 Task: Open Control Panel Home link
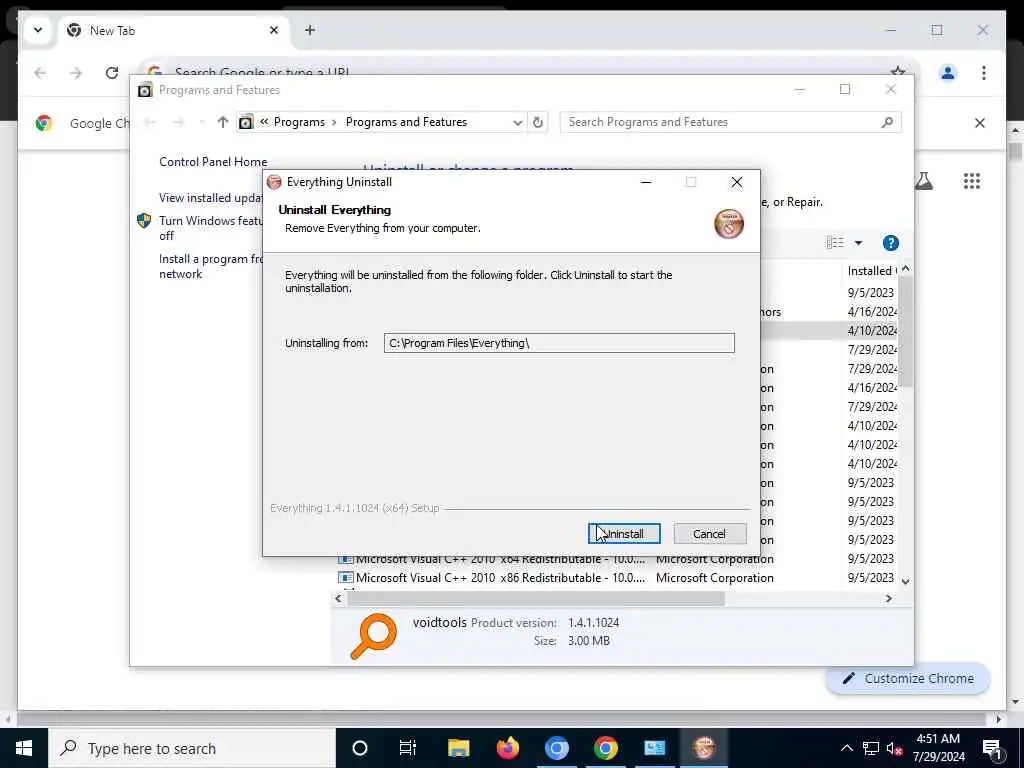pyautogui.click(x=213, y=162)
